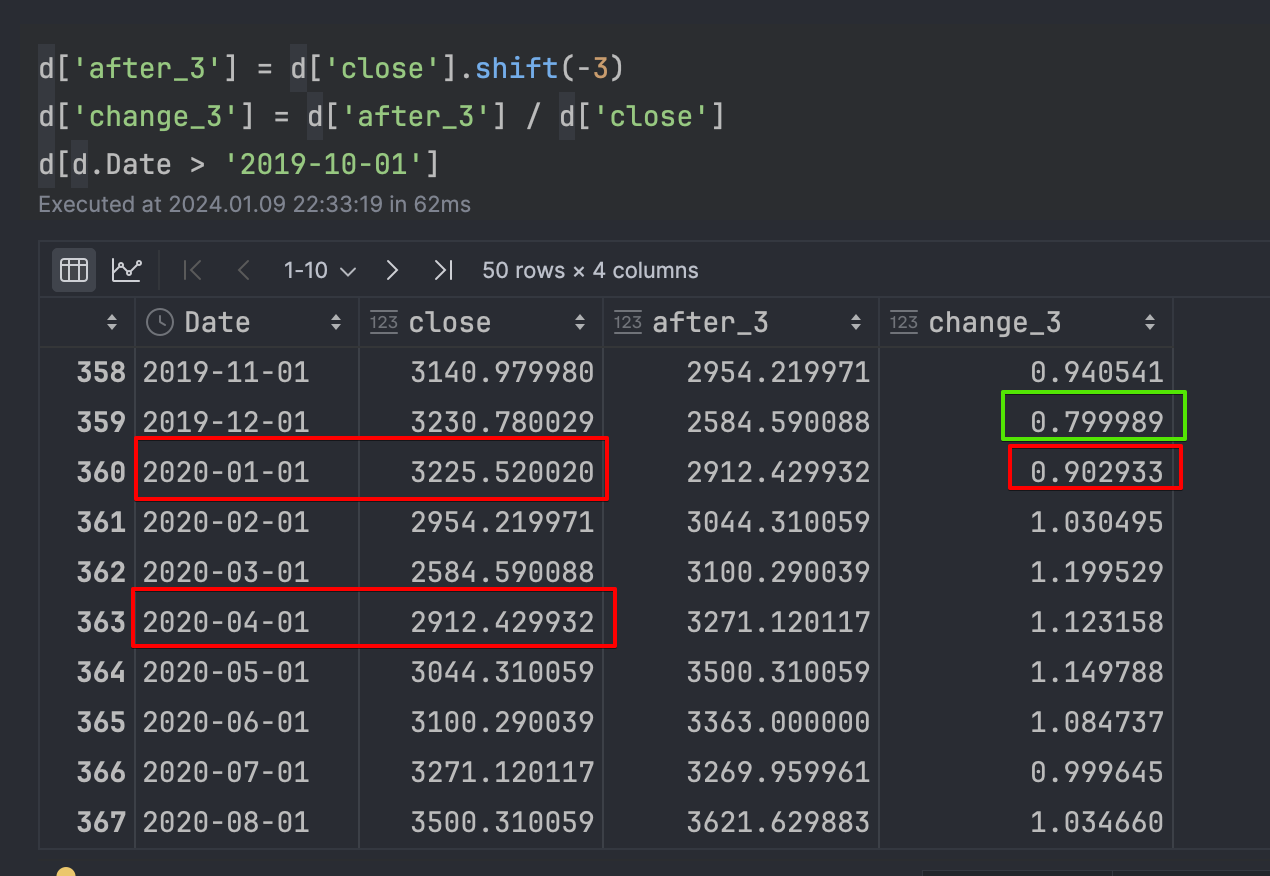Place cursor on the '2019-10-01' string
Screen dimensions: 1270x876
click(324, 164)
